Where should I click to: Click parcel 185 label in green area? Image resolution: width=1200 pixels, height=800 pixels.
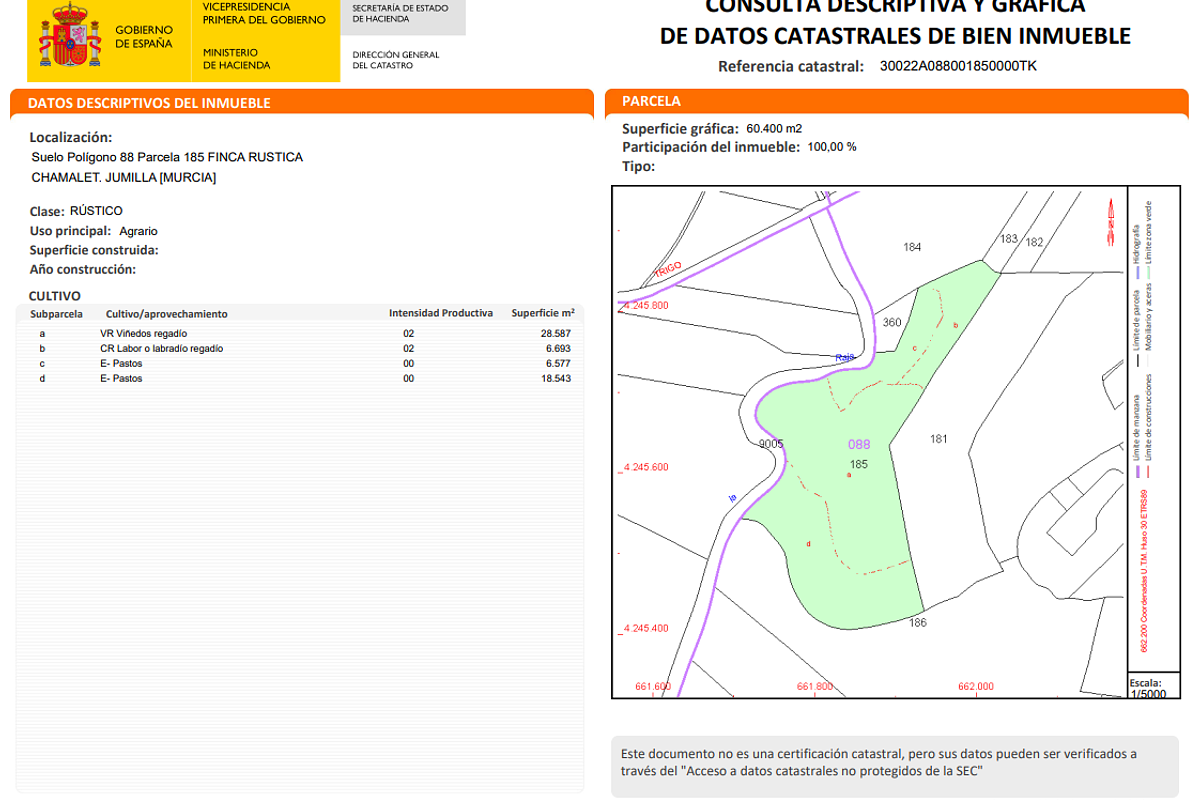click(x=858, y=464)
